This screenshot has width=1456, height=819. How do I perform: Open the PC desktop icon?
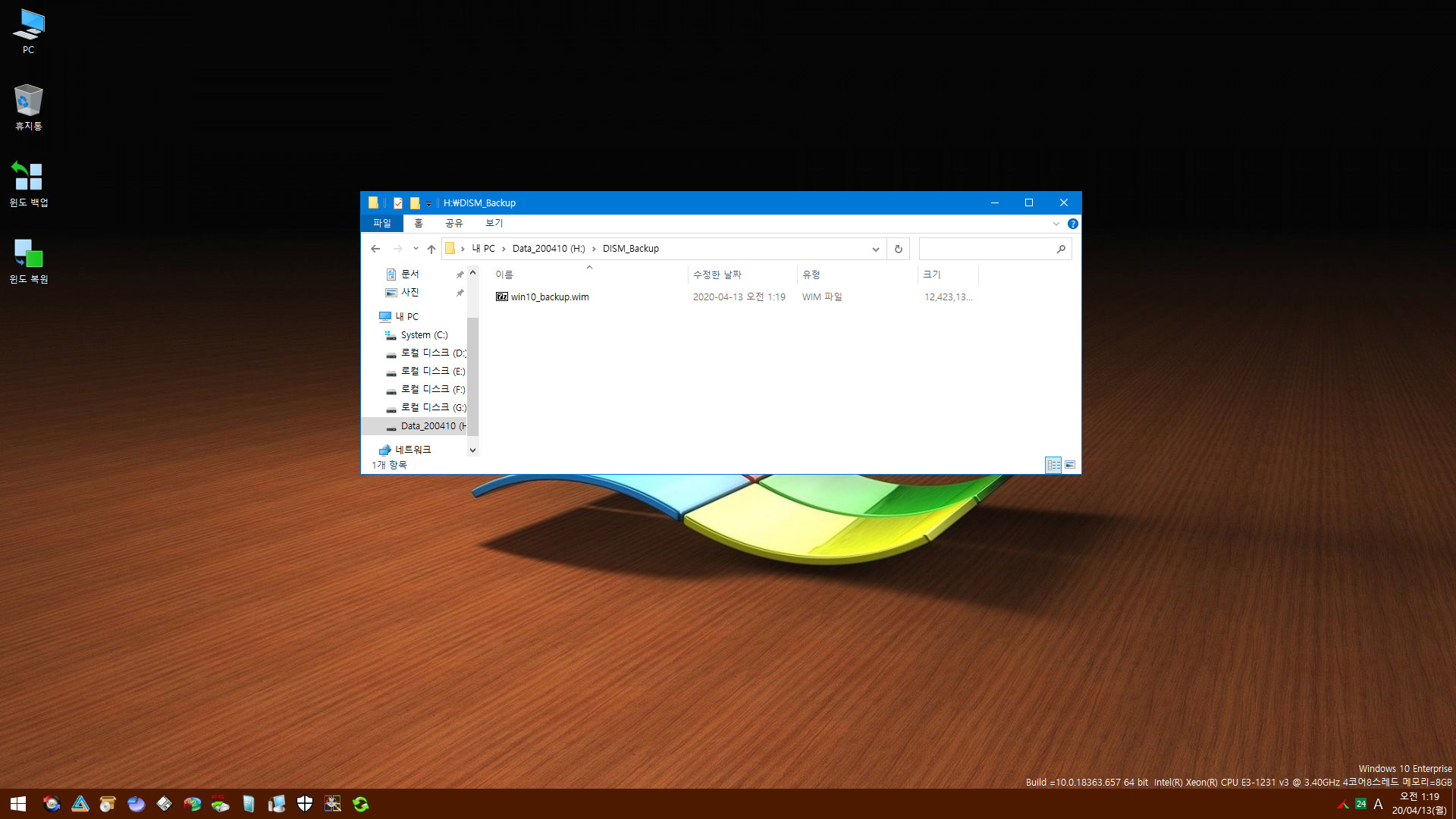[28, 31]
